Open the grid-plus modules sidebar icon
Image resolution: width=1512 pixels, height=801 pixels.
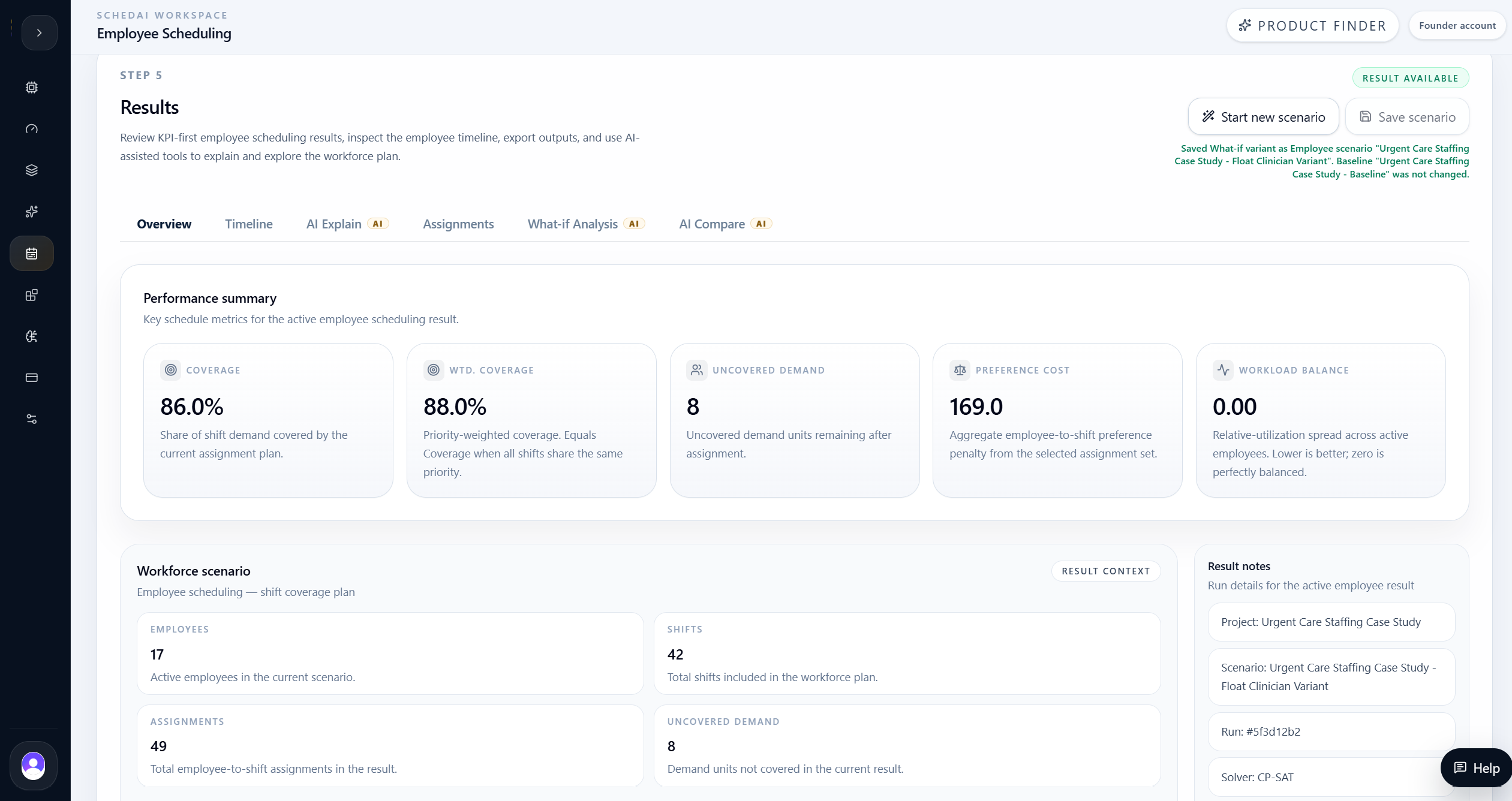(32, 295)
